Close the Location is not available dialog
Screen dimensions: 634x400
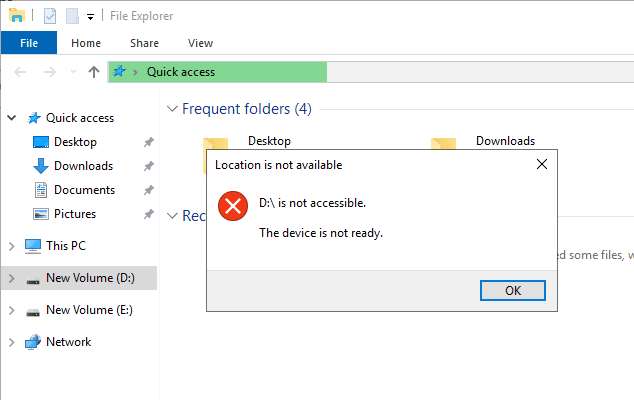coord(541,164)
